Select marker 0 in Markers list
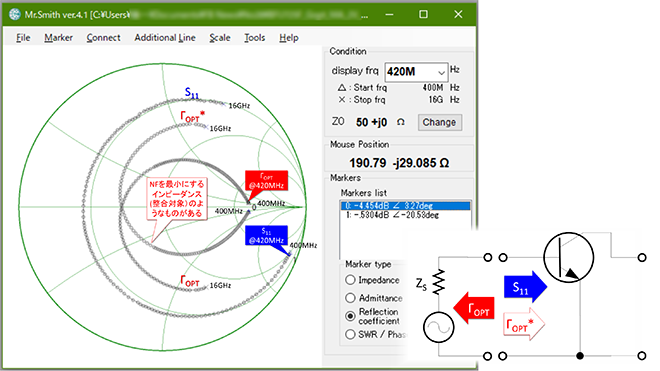This screenshot has height=371, width=660. 405,206
